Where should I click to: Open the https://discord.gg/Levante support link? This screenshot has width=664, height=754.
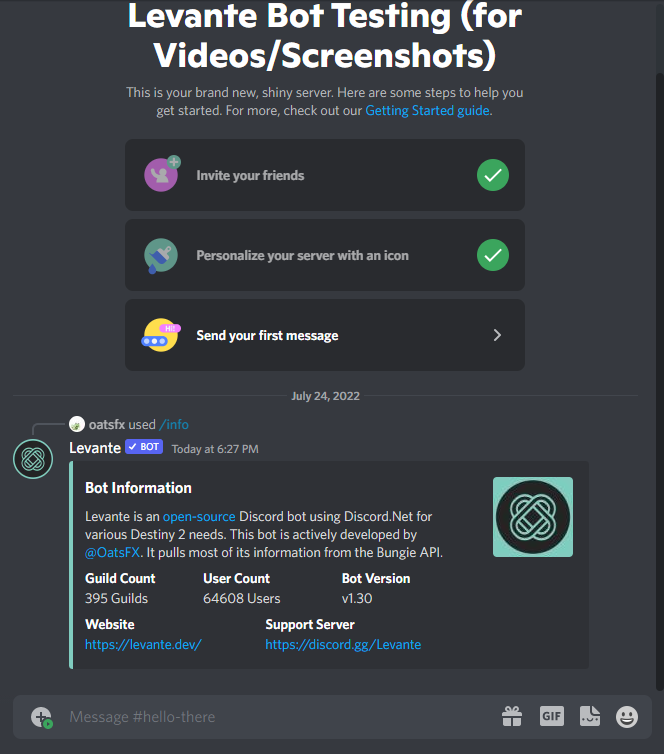coord(343,644)
